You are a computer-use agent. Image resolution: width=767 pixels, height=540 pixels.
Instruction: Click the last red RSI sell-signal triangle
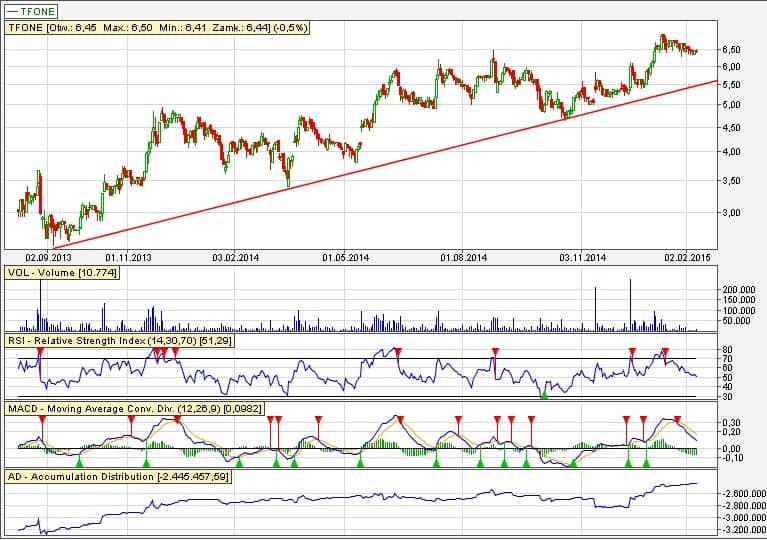(x=666, y=351)
